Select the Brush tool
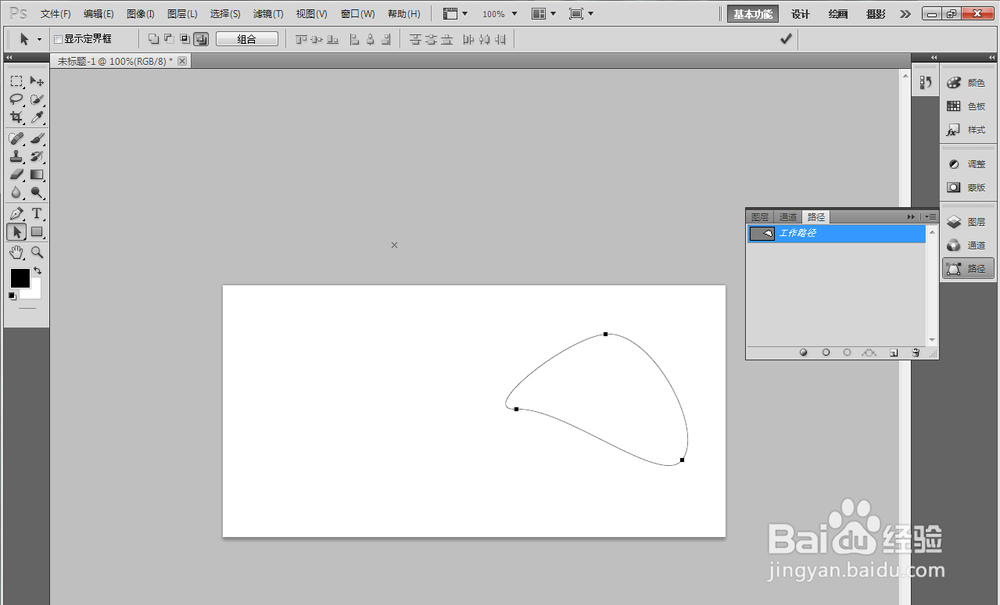 [x=37, y=138]
